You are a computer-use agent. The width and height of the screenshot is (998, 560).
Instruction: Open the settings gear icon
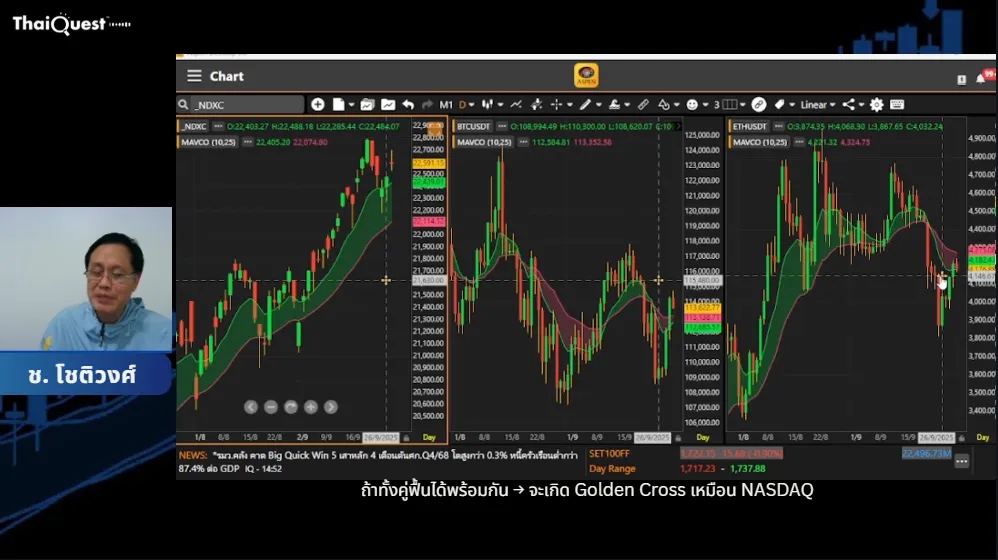[x=876, y=104]
